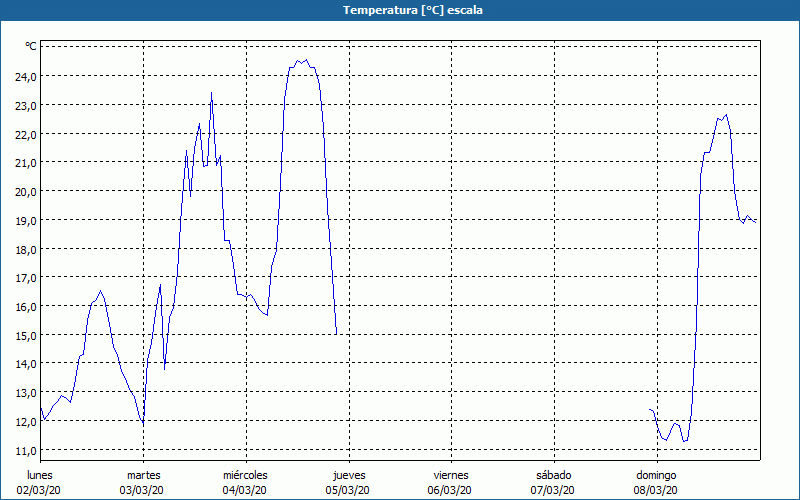This screenshot has height=500, width=800.
Task: Select the 08/03/20 date label
Action: point(656,490)
